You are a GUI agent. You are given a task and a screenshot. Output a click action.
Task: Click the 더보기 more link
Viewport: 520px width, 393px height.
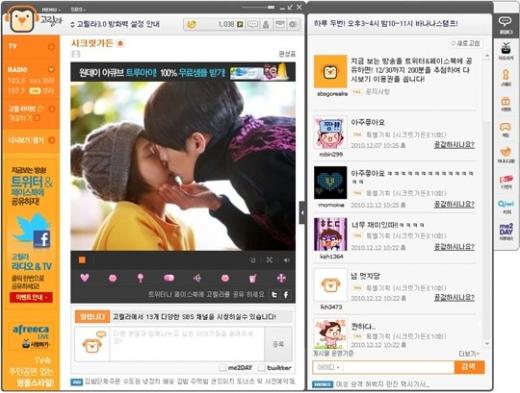[469, 354]
